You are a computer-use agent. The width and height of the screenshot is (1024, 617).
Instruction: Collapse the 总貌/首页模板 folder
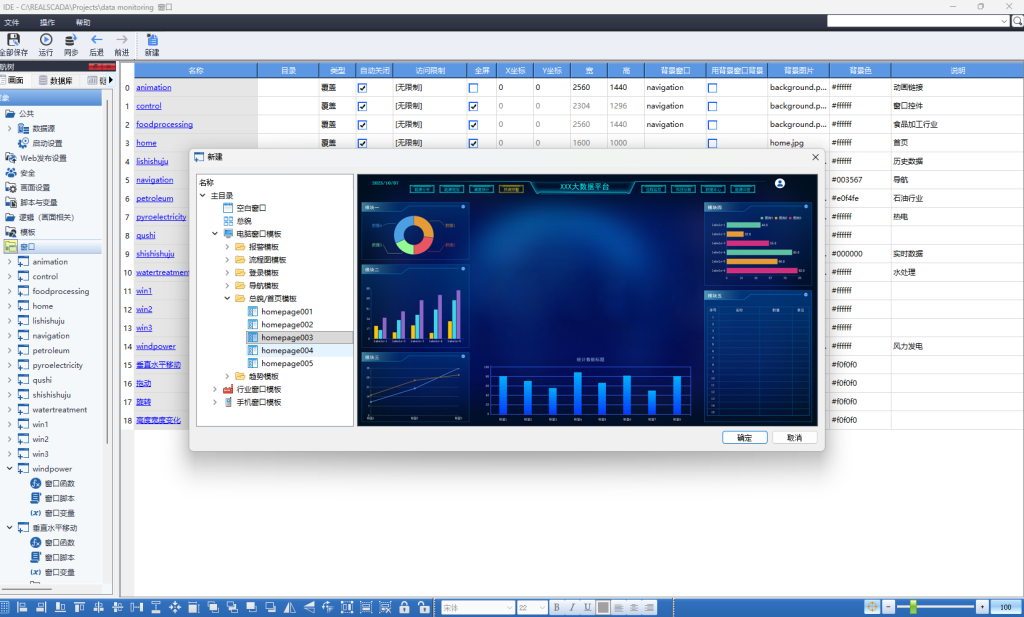[227, 299]
